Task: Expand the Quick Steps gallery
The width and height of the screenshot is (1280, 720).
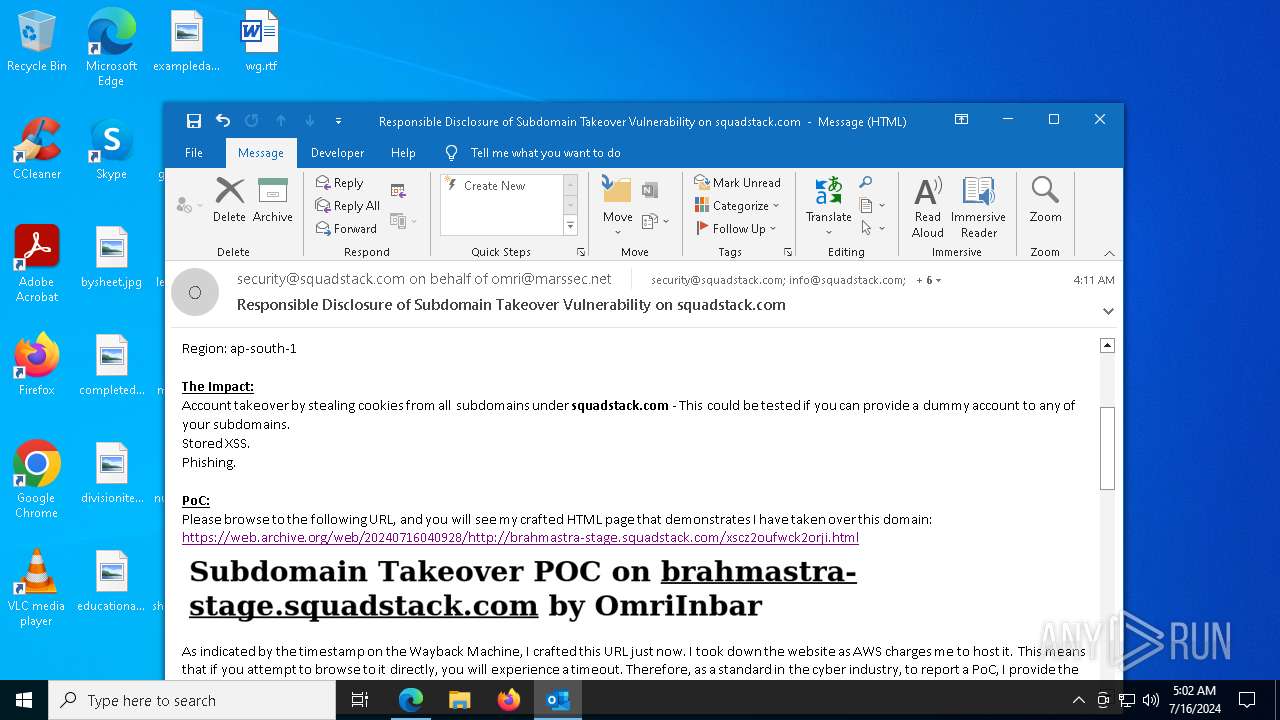Action: pyautogui.click(x=571, y=226)
